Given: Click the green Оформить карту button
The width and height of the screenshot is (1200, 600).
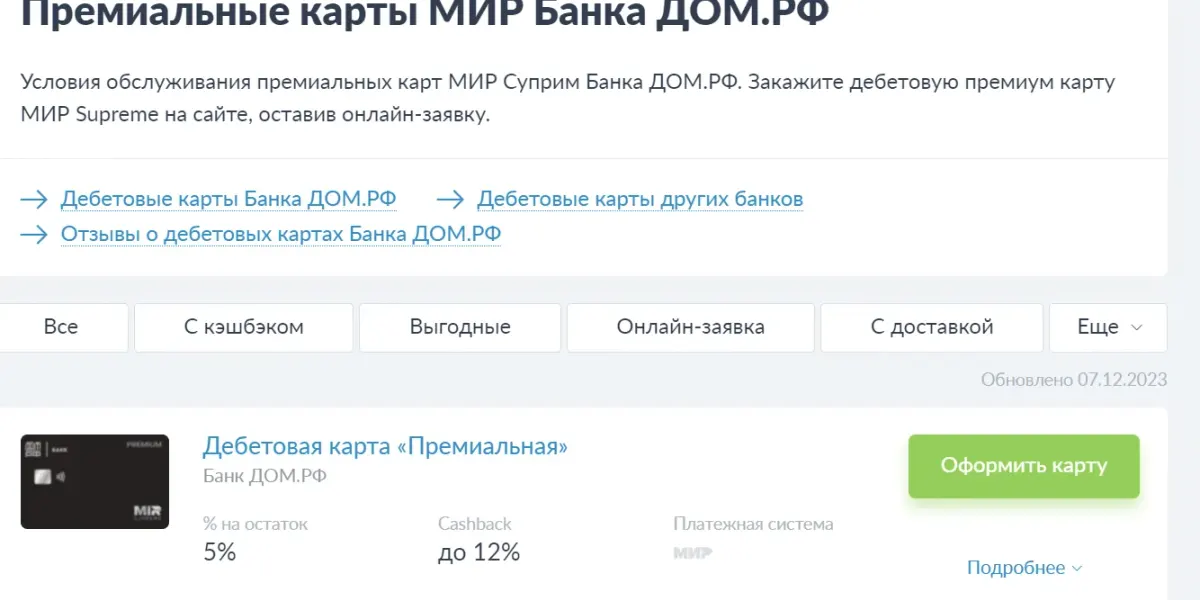Looking at the screenshot, I should (1024, 466).
